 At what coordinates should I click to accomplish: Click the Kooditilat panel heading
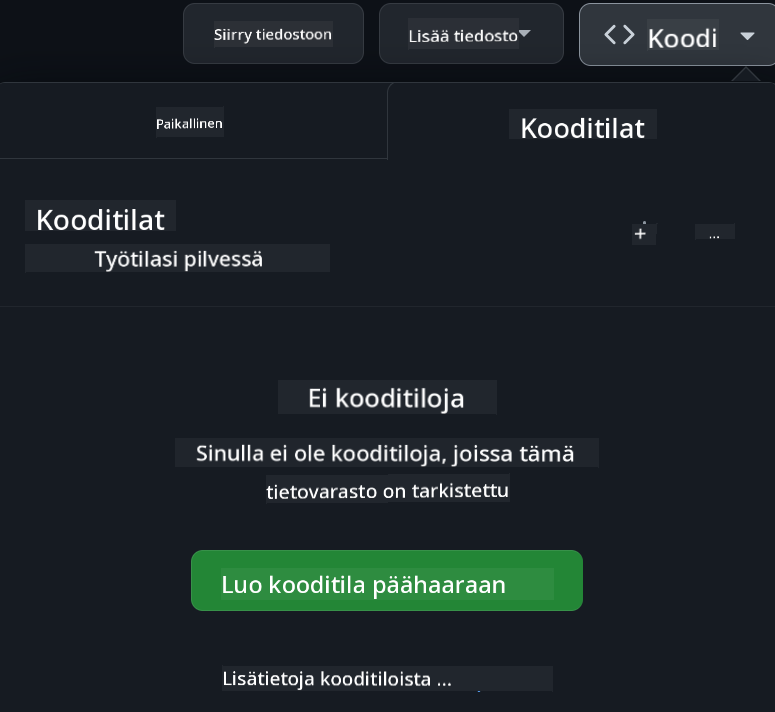pyautogui.click(x=100, y=219)
